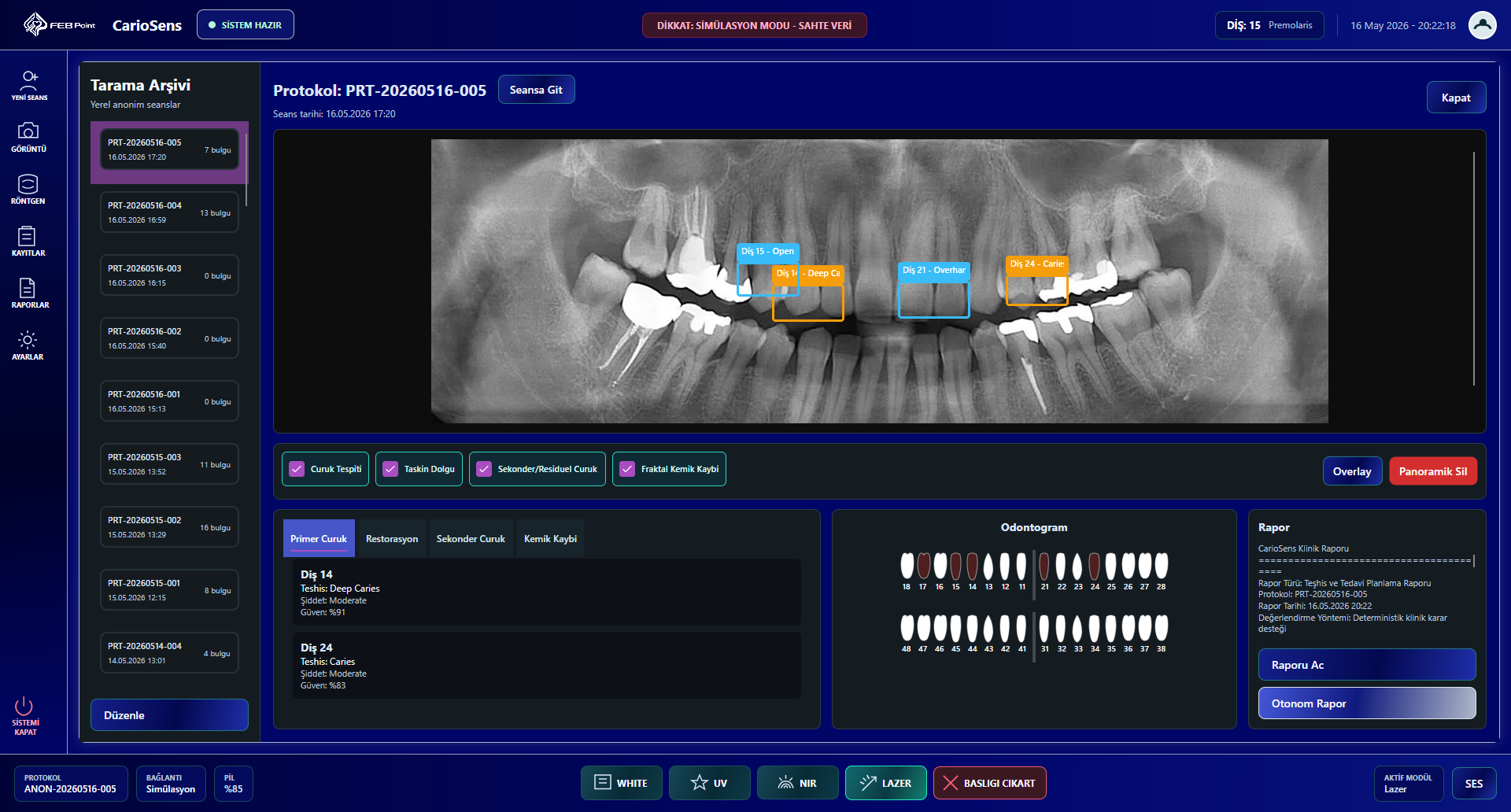Select the LAZER mode
1511x812 pixels.
(886, 783)
